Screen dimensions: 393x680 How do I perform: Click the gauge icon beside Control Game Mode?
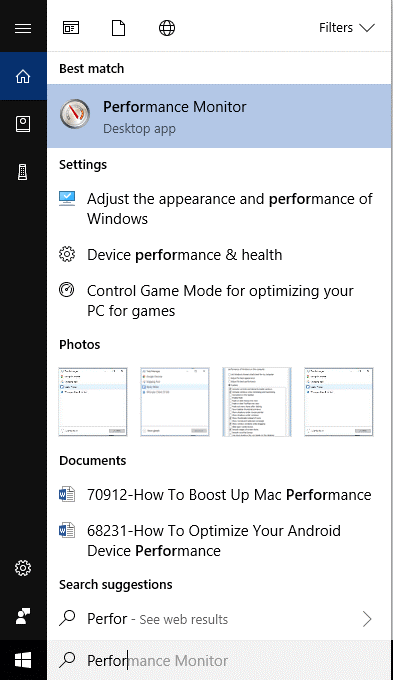[67, 290]
